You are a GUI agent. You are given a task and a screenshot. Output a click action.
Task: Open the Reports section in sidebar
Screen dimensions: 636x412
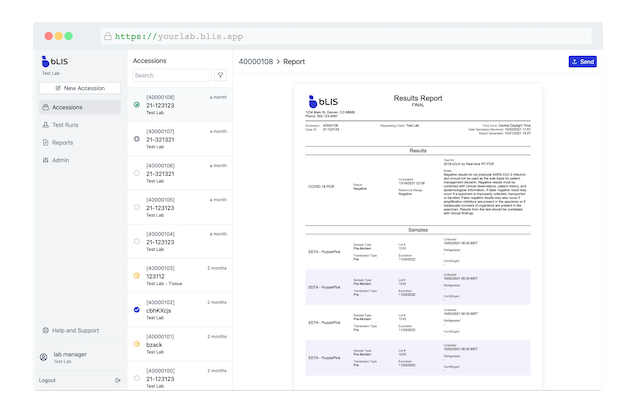tap(62, 143)
